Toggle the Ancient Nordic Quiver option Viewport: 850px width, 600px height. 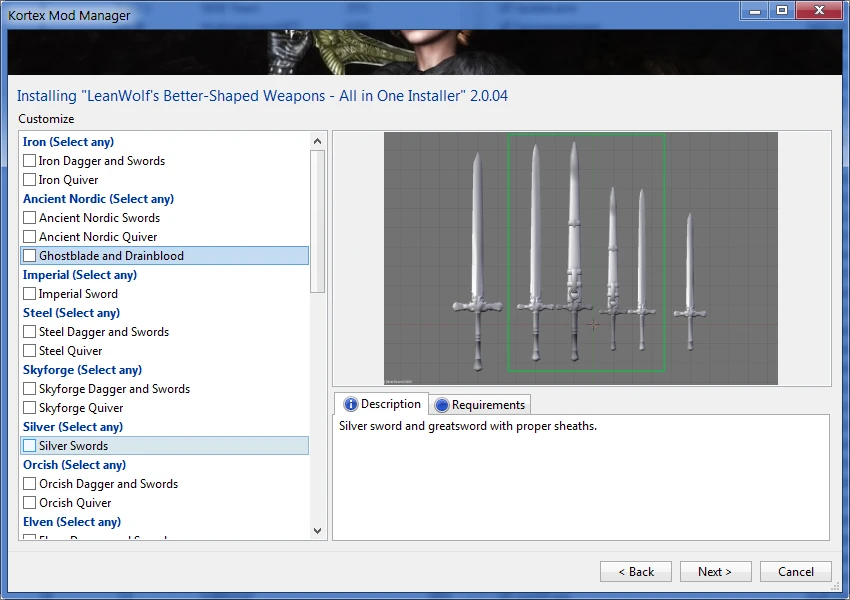pyautogui.click(x=30, y=237)
